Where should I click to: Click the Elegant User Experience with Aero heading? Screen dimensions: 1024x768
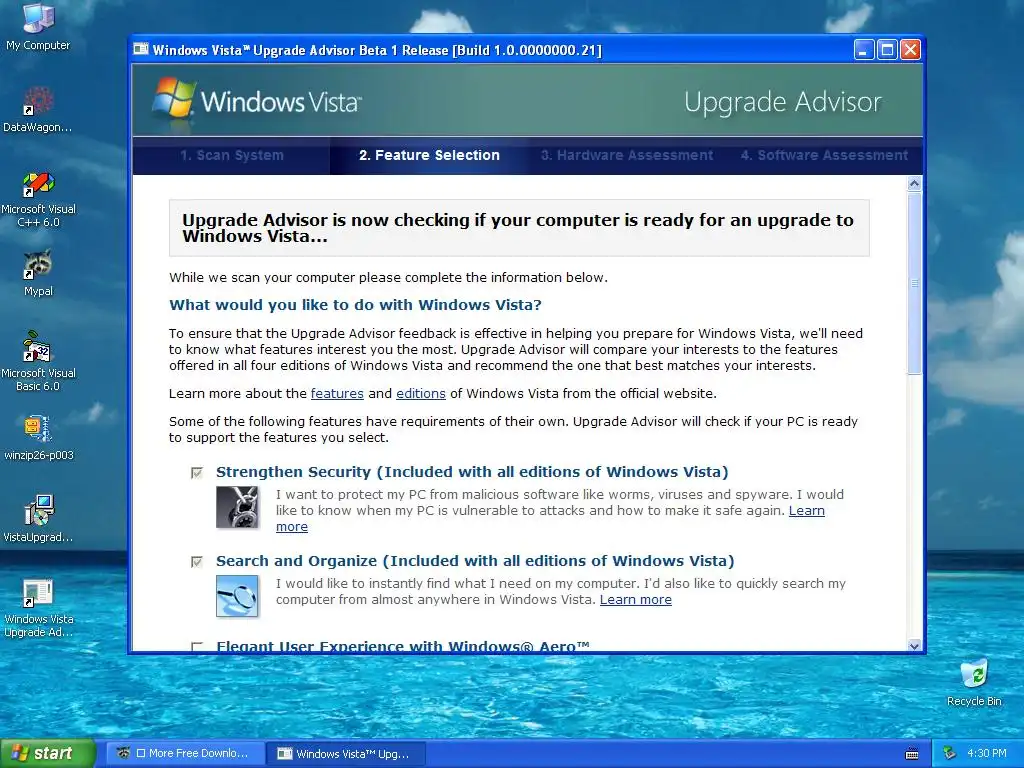tap(403, 646)
